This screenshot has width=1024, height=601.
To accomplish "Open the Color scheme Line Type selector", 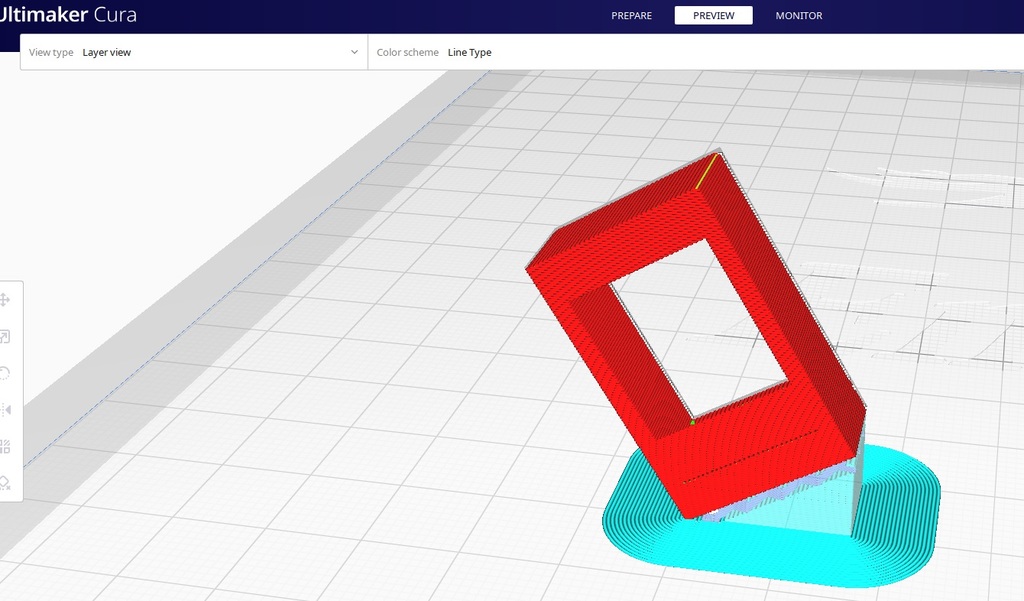I will [469, 52].
